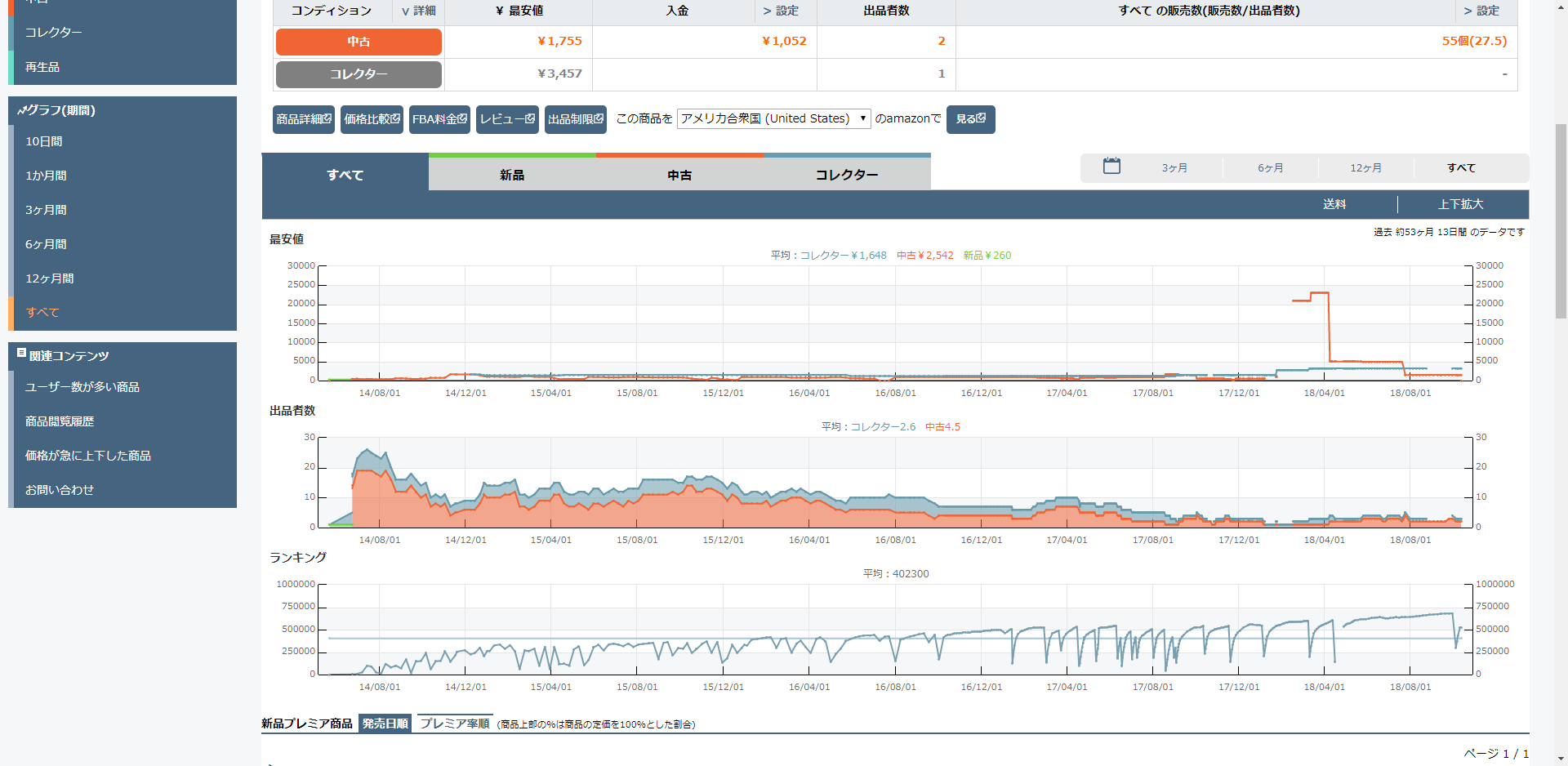
Task: Click the 見る button for Amazon
Action: point(970,119)
